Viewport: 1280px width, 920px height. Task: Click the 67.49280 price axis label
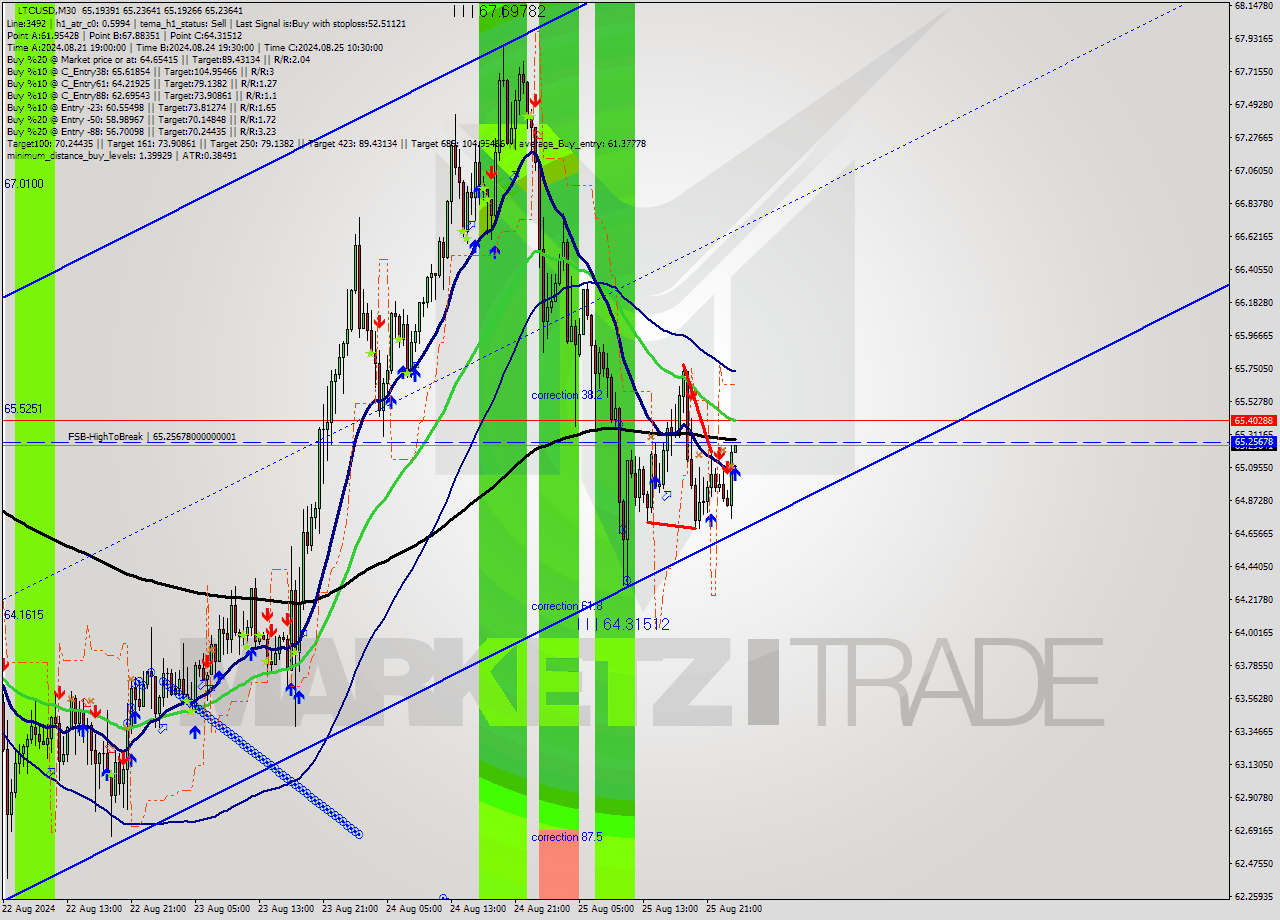pos(1254,104)
